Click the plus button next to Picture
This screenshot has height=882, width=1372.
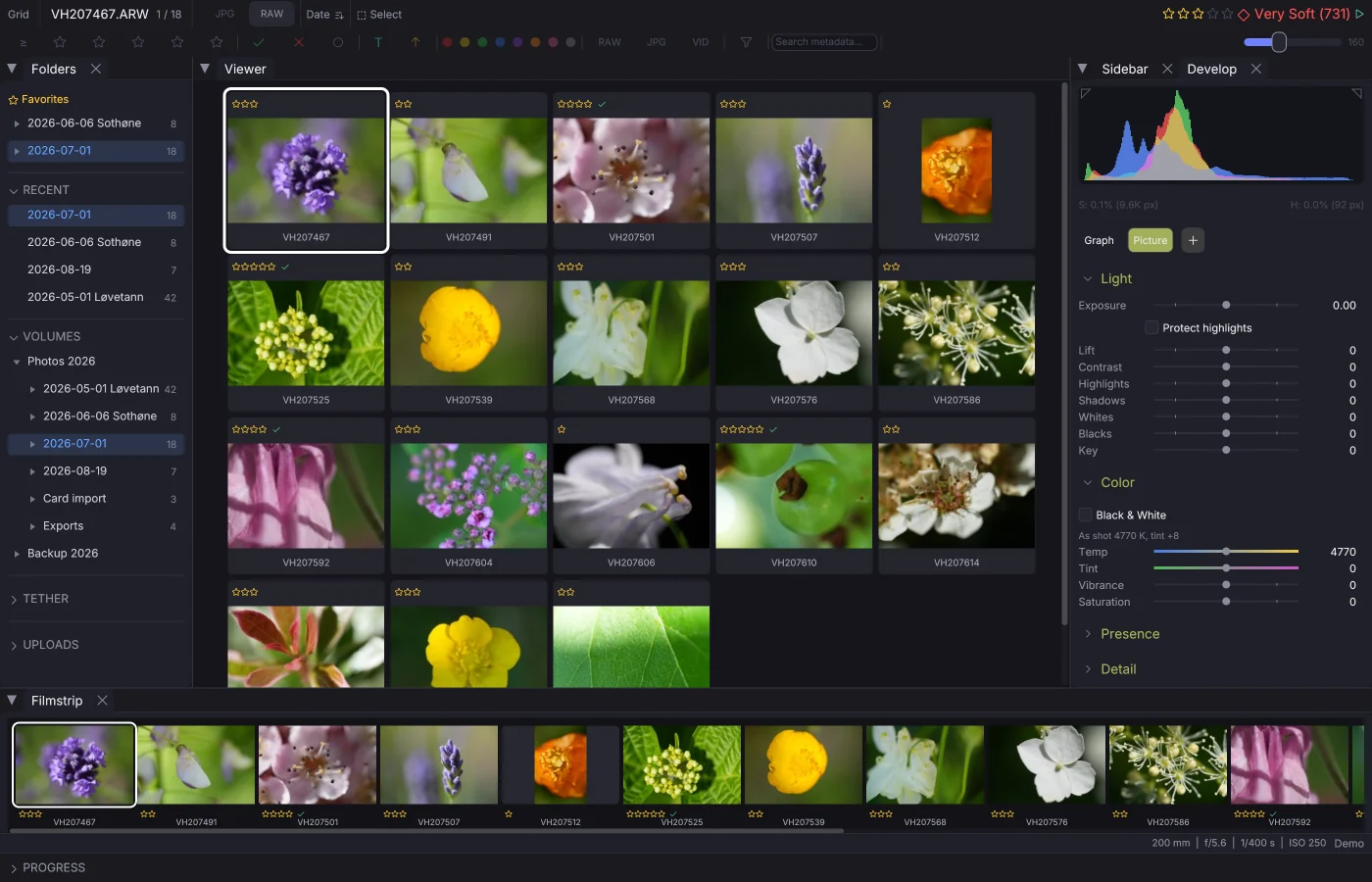pos(1193,240)
